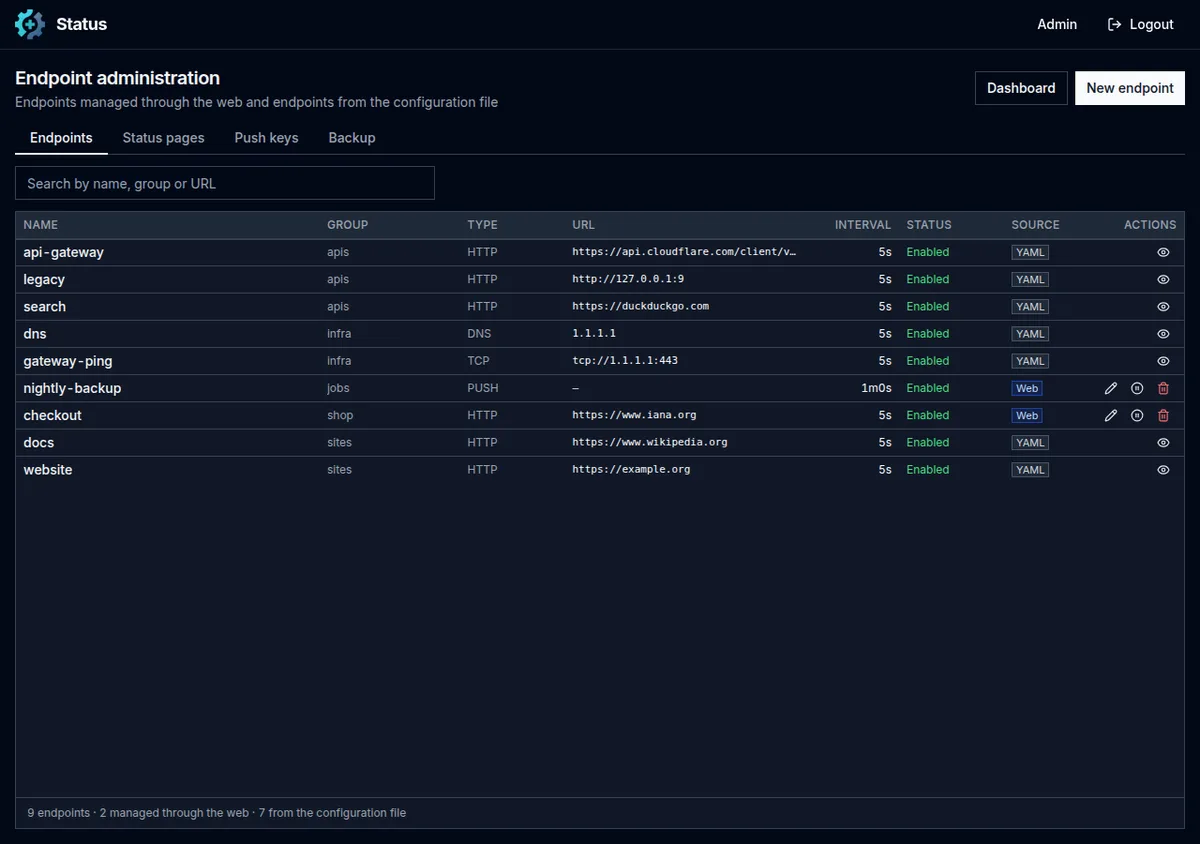Click the nightly-backup endpoint name

point(73,388)
